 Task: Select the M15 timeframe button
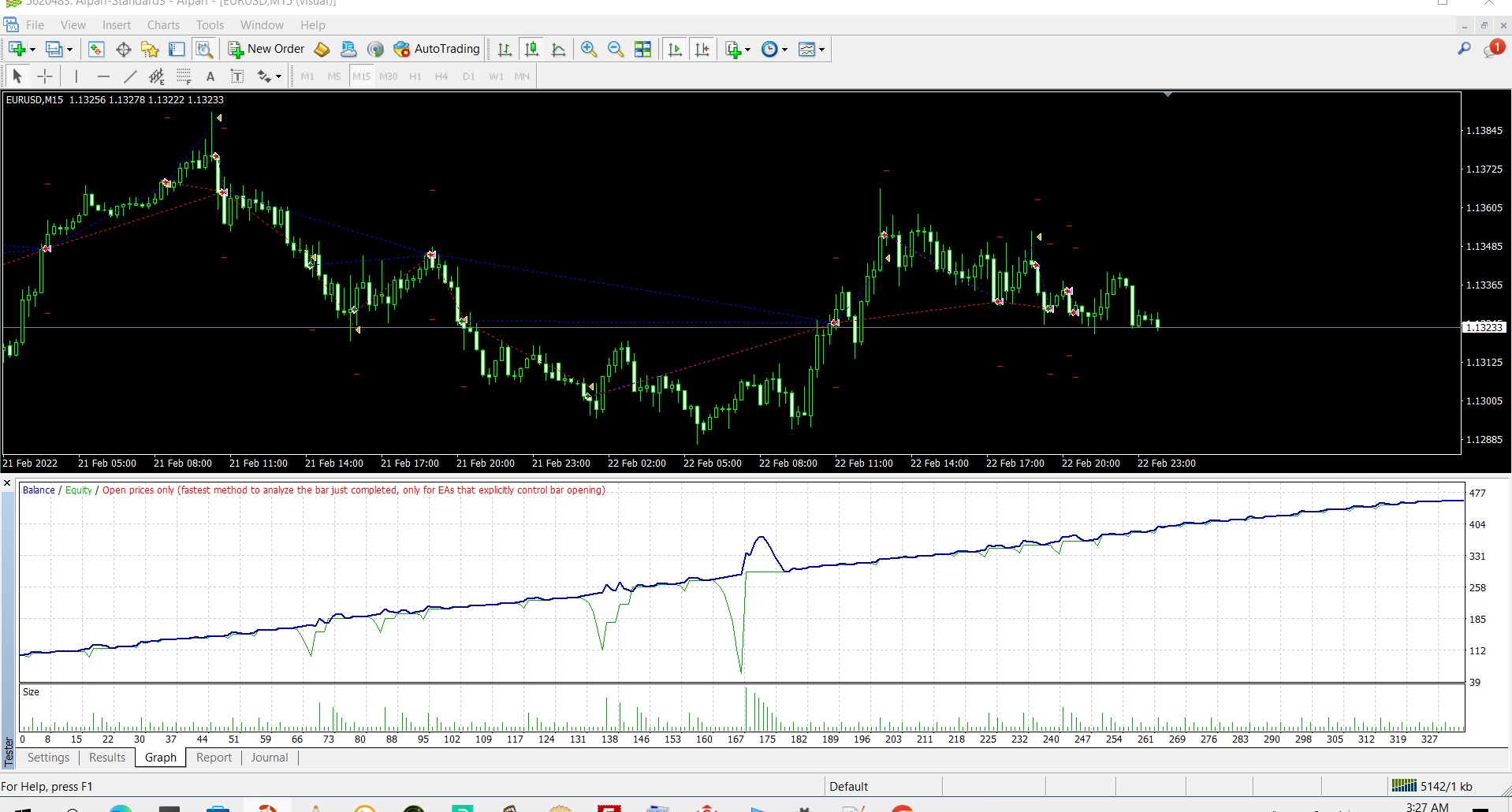point(362,76)
